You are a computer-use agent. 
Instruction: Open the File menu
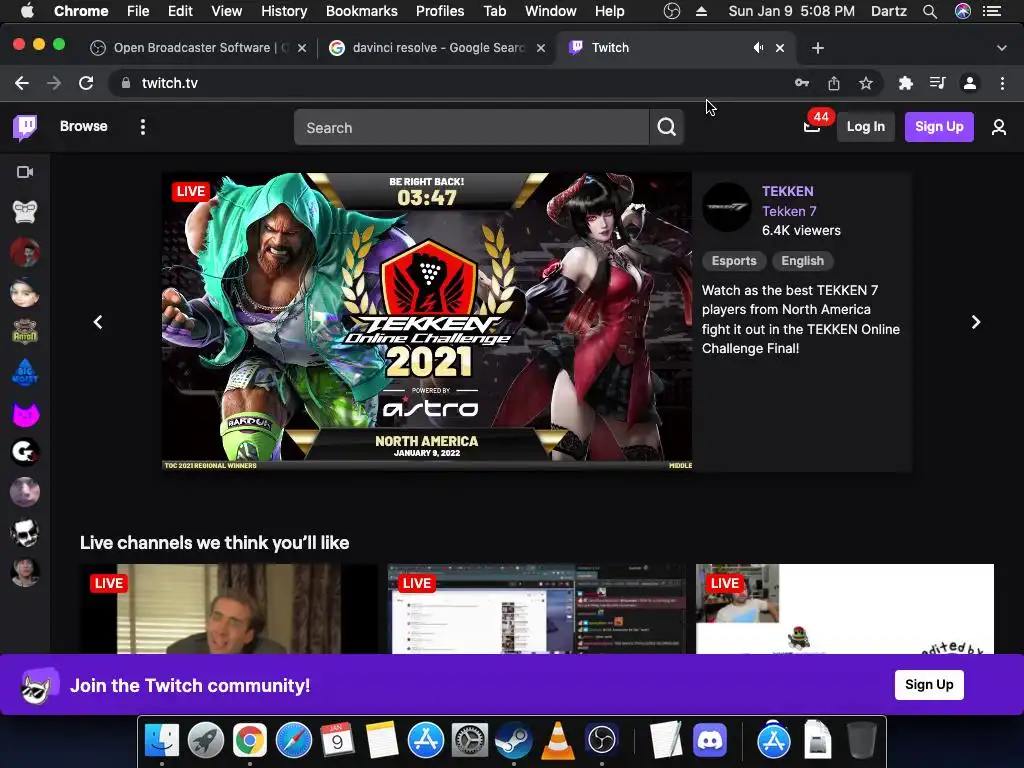(x=138, y=11)
